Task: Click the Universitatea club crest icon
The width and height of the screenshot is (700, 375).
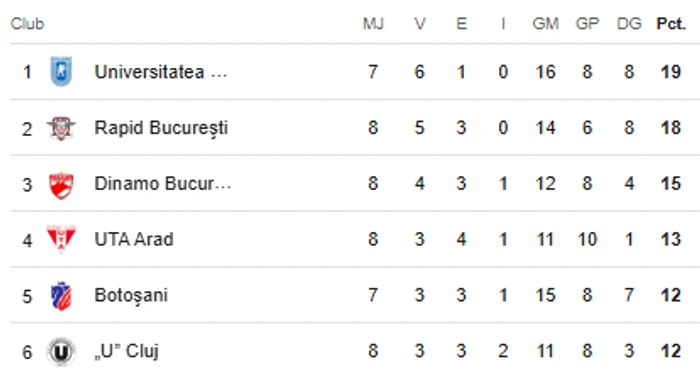Action: [x=61, y=71]
